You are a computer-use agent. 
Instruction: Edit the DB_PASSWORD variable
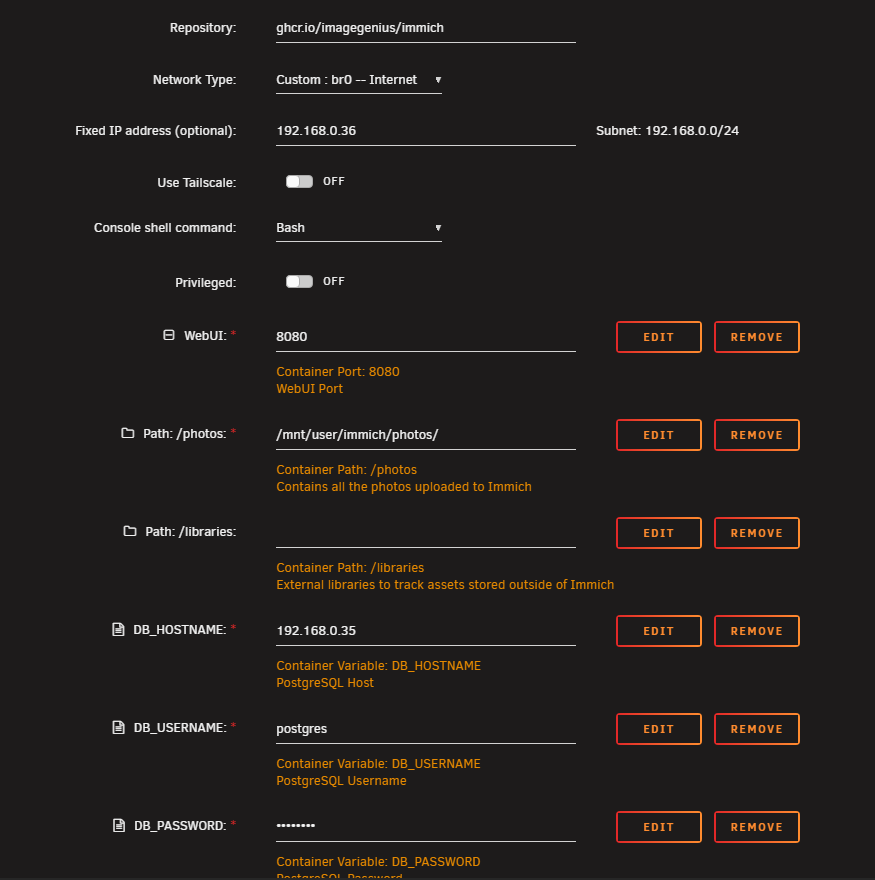point(658,827)
